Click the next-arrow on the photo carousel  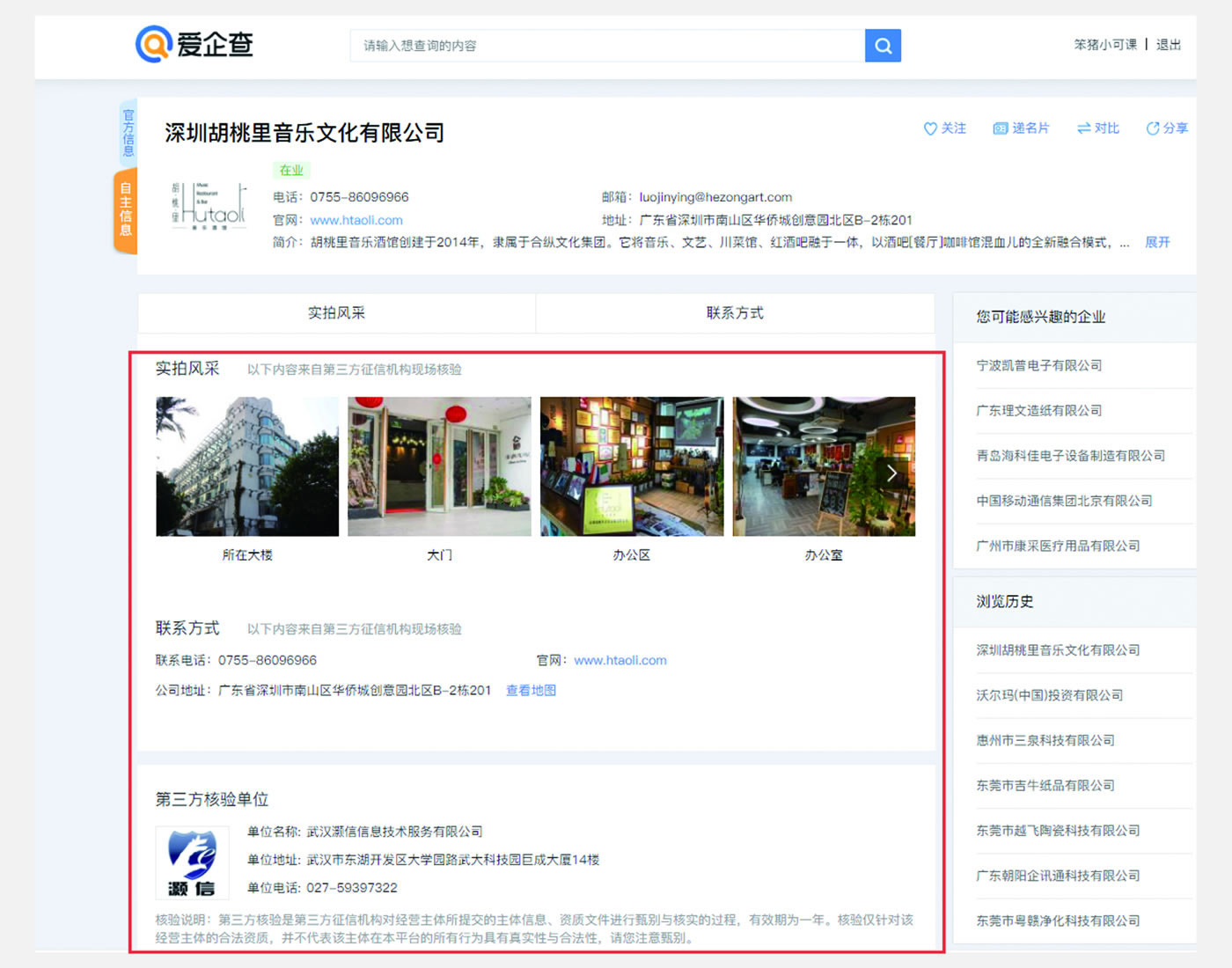pyautogui.click(x=891, y=473)
